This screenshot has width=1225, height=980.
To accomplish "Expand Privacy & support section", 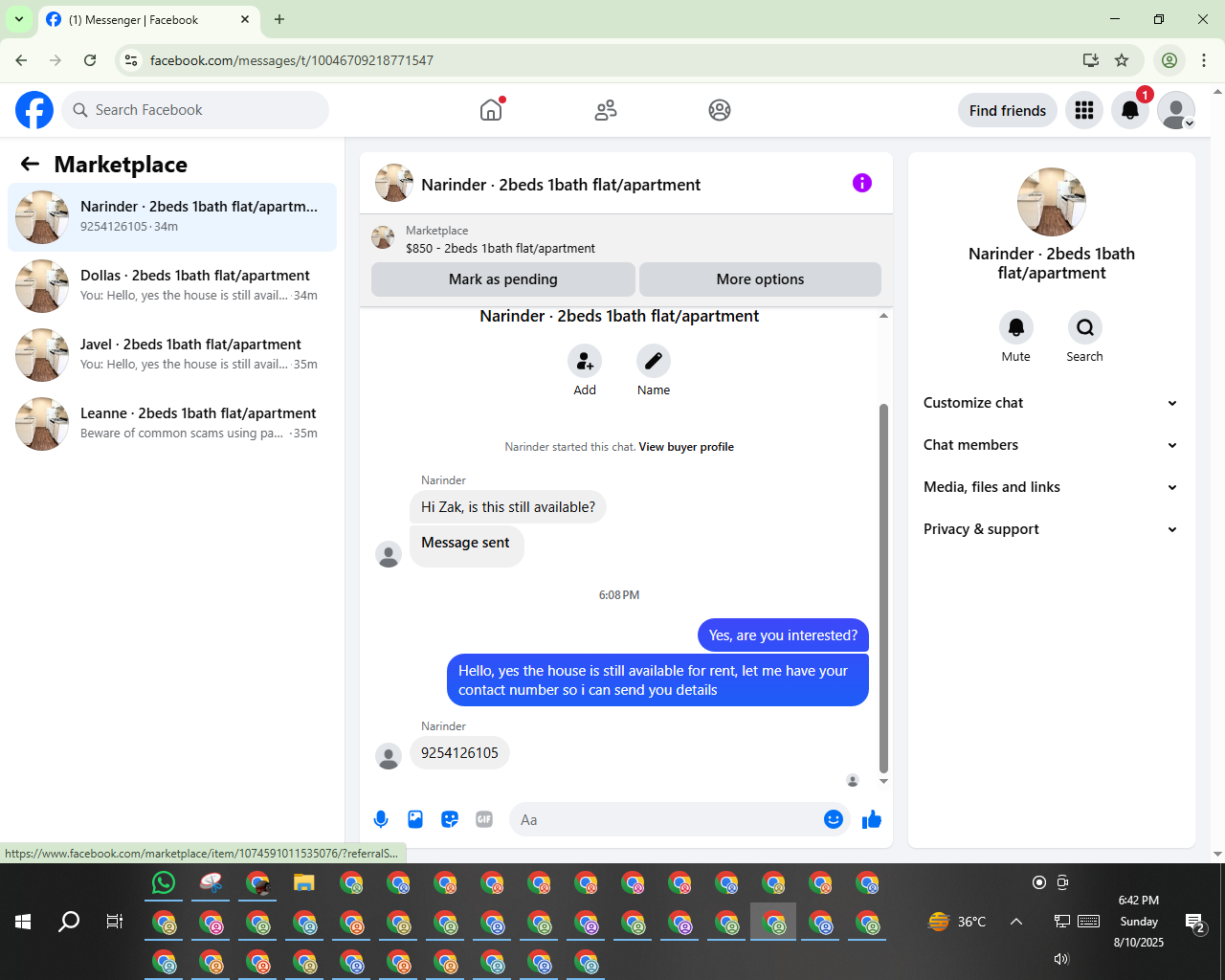I will tap(1051, 529).
